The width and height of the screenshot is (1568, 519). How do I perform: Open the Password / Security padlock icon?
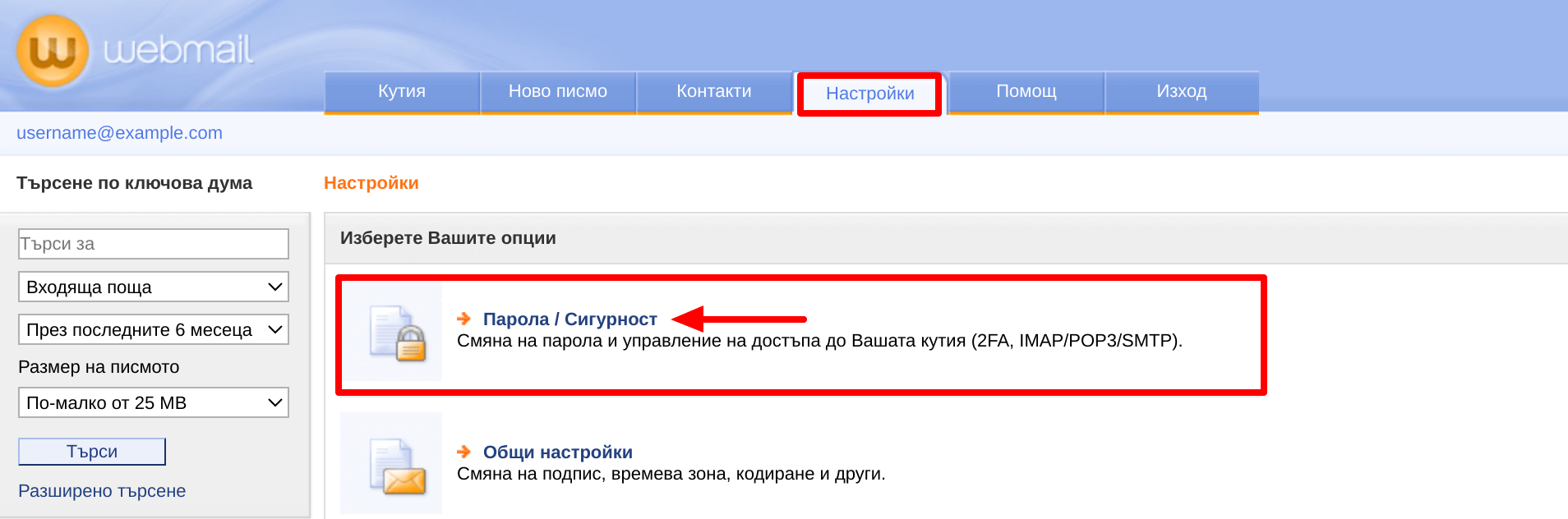click(391, 332)
